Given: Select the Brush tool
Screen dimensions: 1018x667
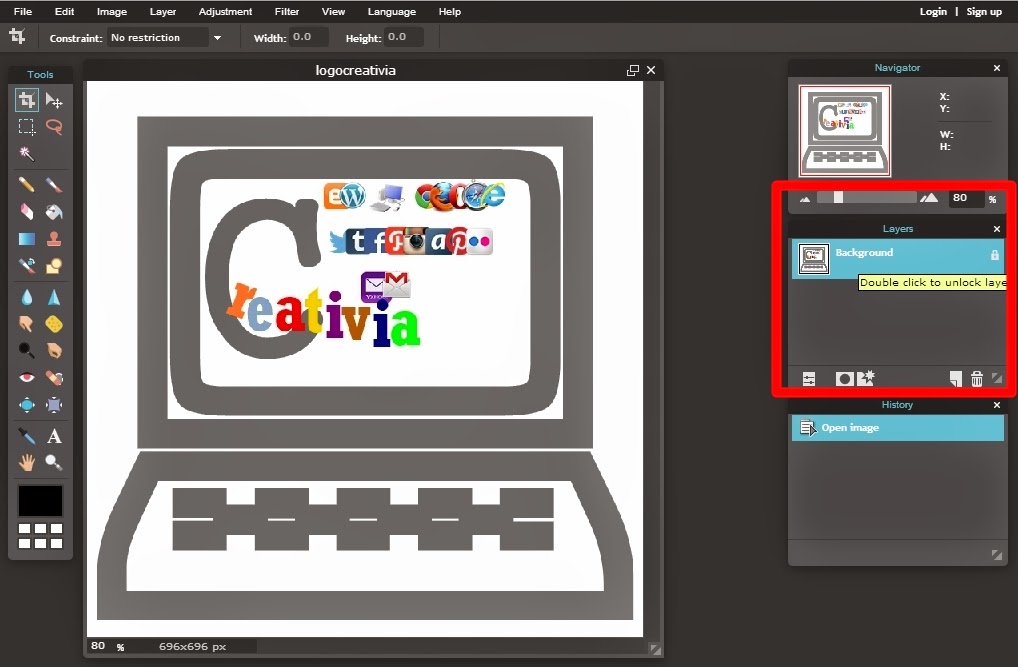Looking at the screenshot, I should [54, 185].
